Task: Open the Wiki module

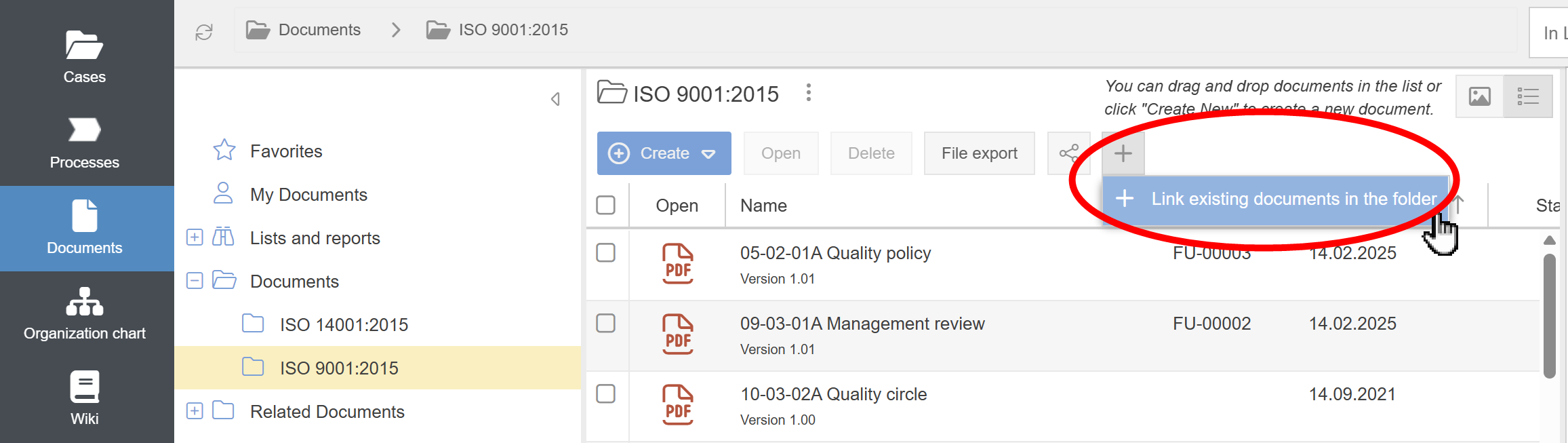Action: click(84, 398)
